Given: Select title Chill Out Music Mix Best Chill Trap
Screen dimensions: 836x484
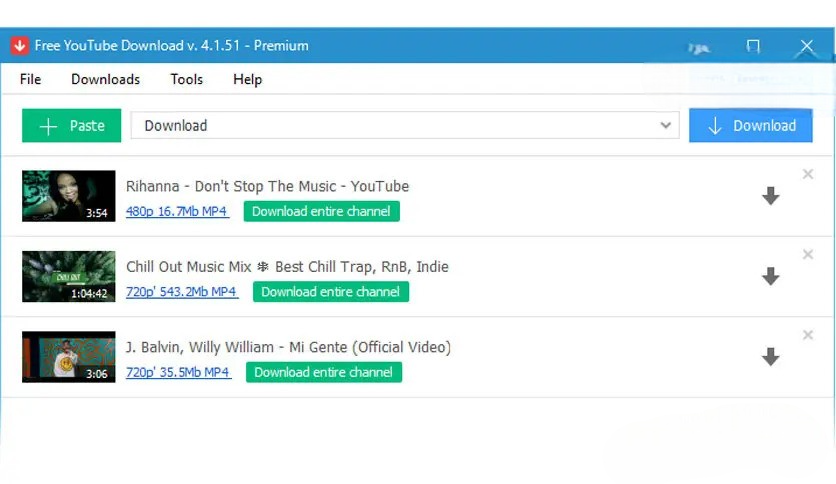Looking at the screenshot, I should (287, 267).
